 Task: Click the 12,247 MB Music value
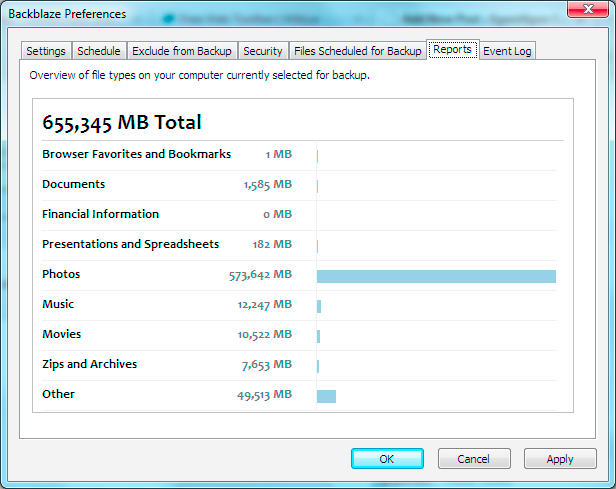coord(265,305)
